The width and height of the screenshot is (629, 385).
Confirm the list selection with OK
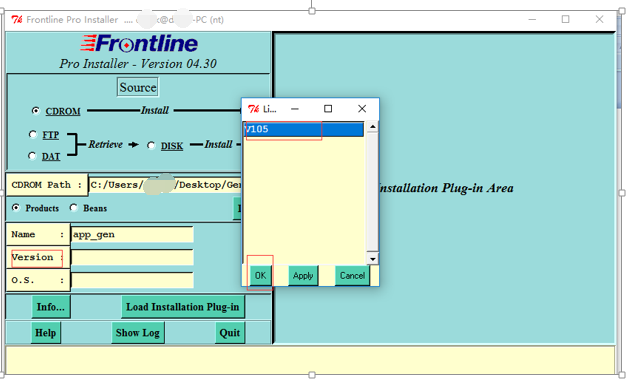[260, 276]
